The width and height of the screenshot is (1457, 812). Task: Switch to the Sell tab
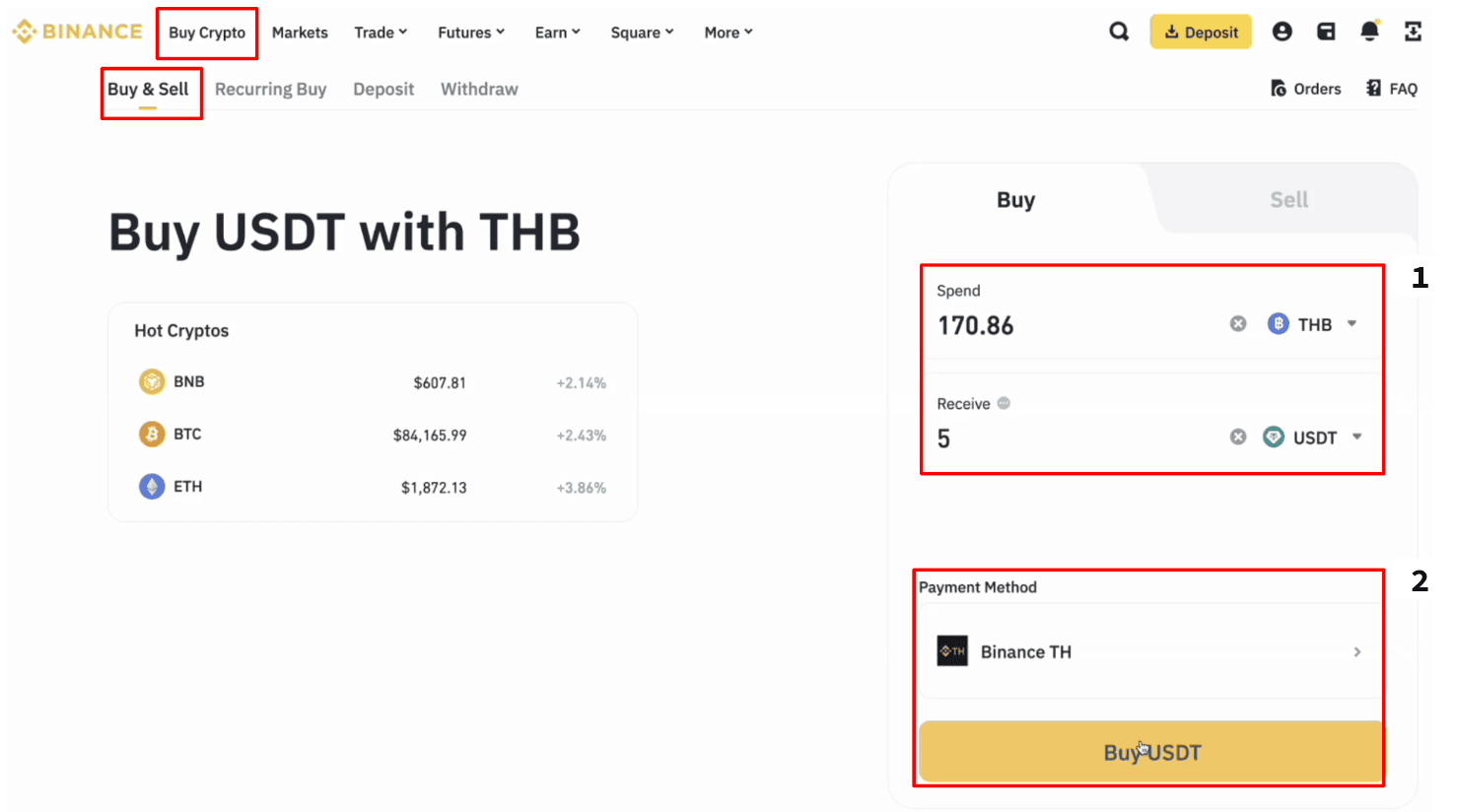1288,200
